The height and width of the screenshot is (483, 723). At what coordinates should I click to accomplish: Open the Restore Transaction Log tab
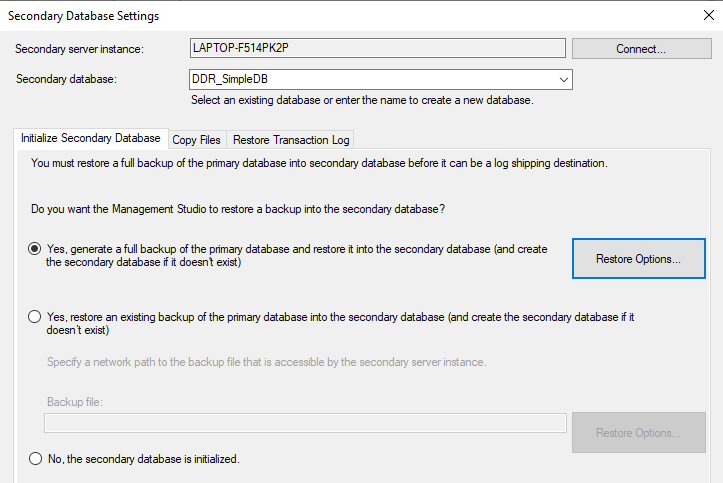[290, 140]
